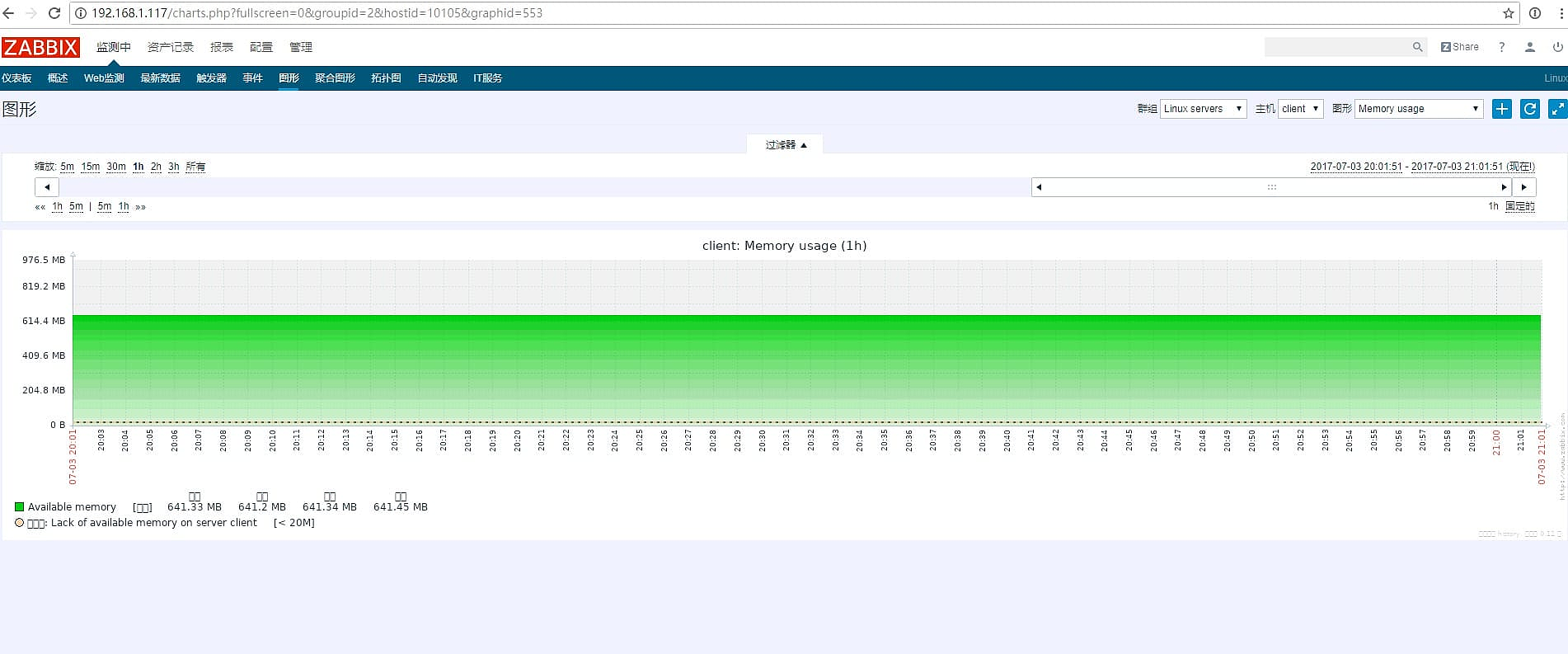The height and width of the screenshot is (654, 1568).
Task: Click the search magnifier icon
Action: 1417,47
